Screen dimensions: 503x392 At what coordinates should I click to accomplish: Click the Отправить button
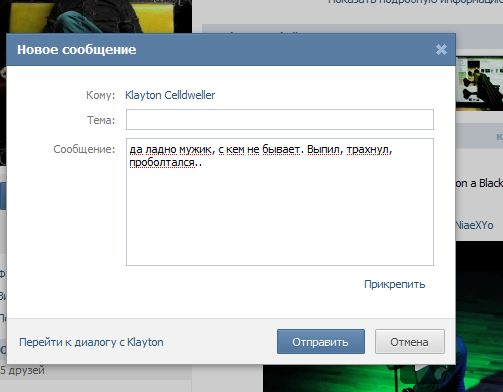tap(321, 342)
